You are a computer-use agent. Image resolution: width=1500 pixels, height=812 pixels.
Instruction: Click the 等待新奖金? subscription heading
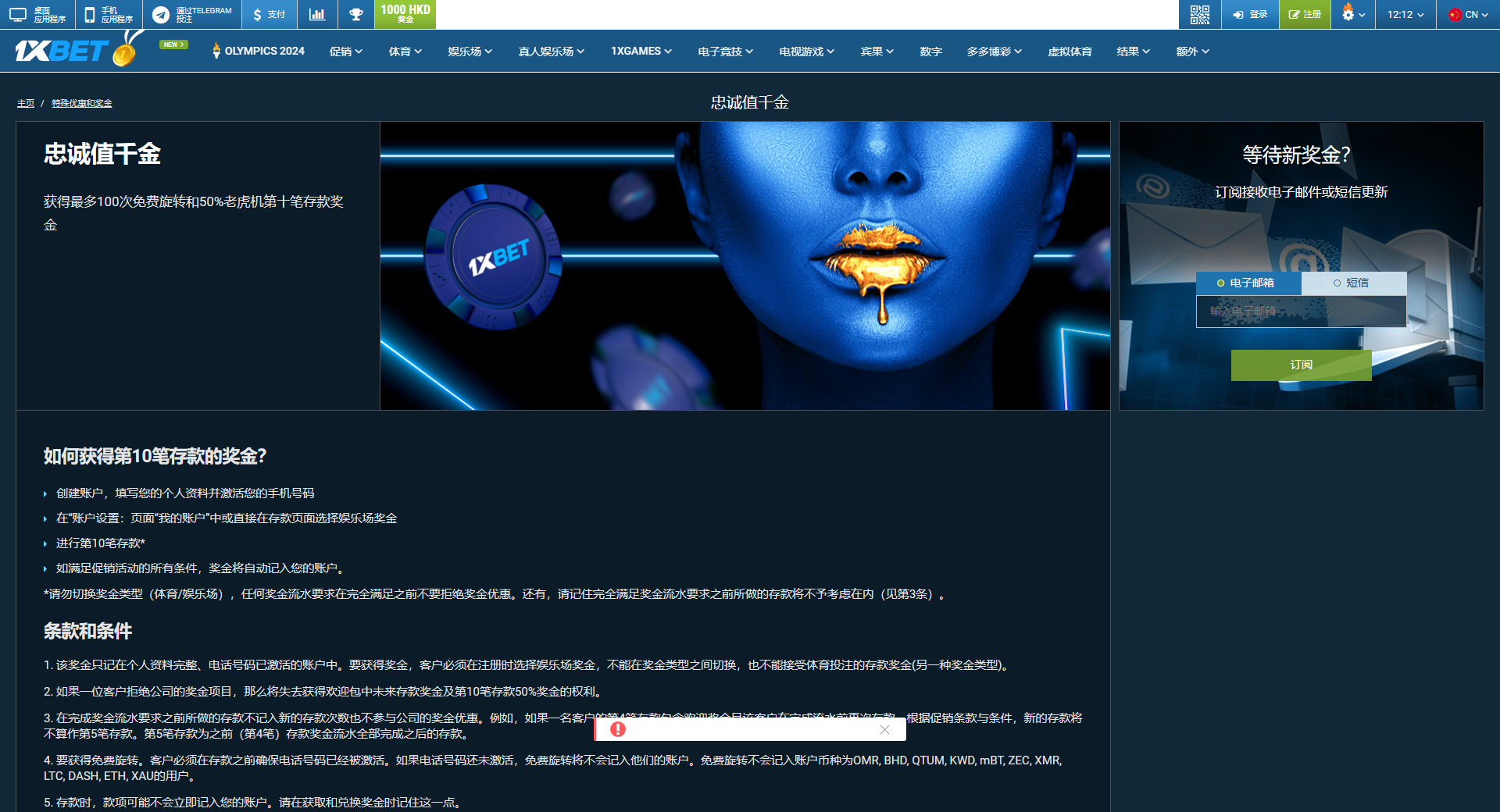[x=1297, y=155]
